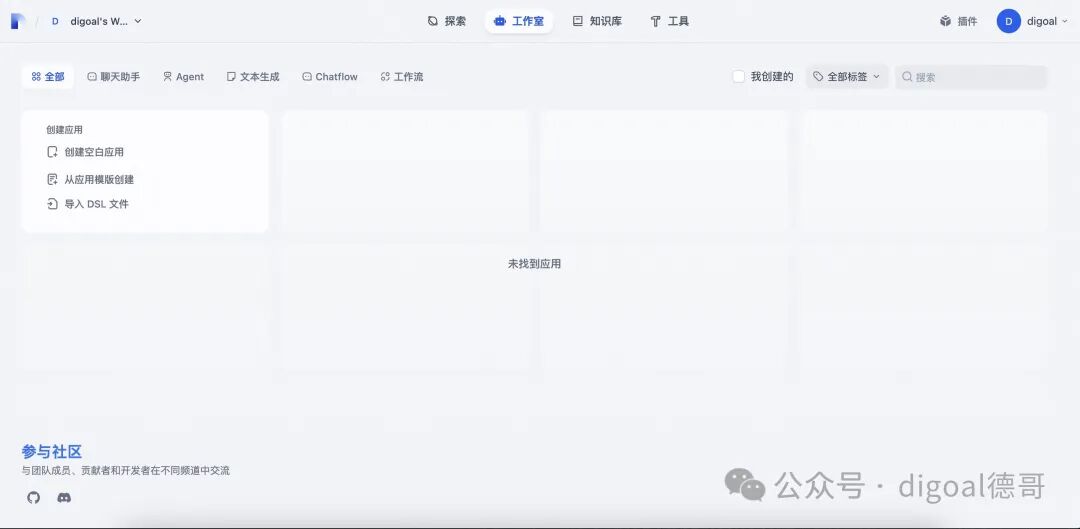
Task: Filter apps by 文本生成
Action: click(x=253, y=77)
